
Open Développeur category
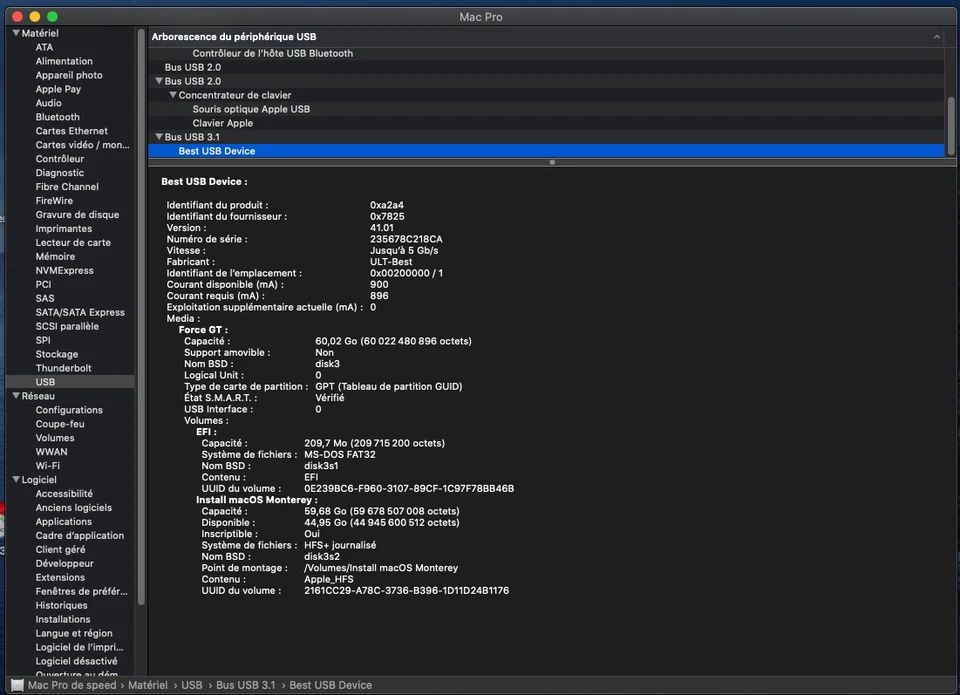pyautogui.click(x=64, y=563)
